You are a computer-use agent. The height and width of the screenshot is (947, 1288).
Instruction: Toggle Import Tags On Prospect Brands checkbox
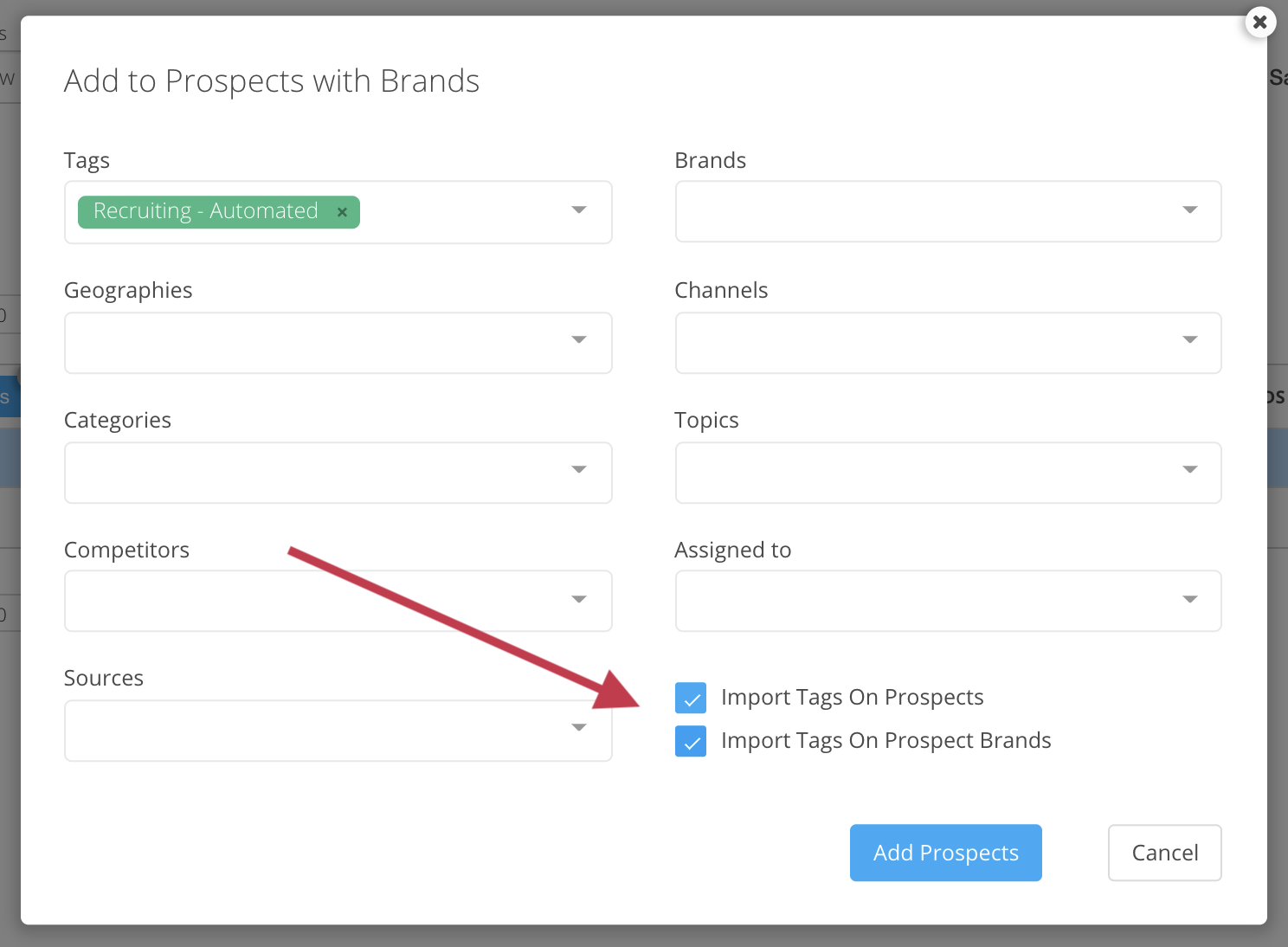point(691,741)
